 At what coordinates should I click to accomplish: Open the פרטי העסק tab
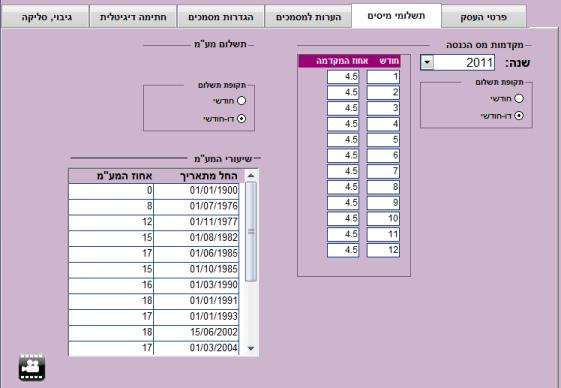(484, 16)
